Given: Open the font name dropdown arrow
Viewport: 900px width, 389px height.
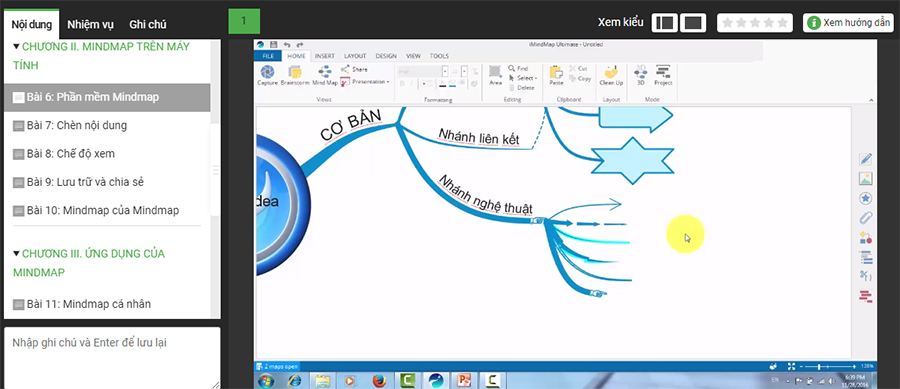Looking at the screenshot, I should (445, 71).
